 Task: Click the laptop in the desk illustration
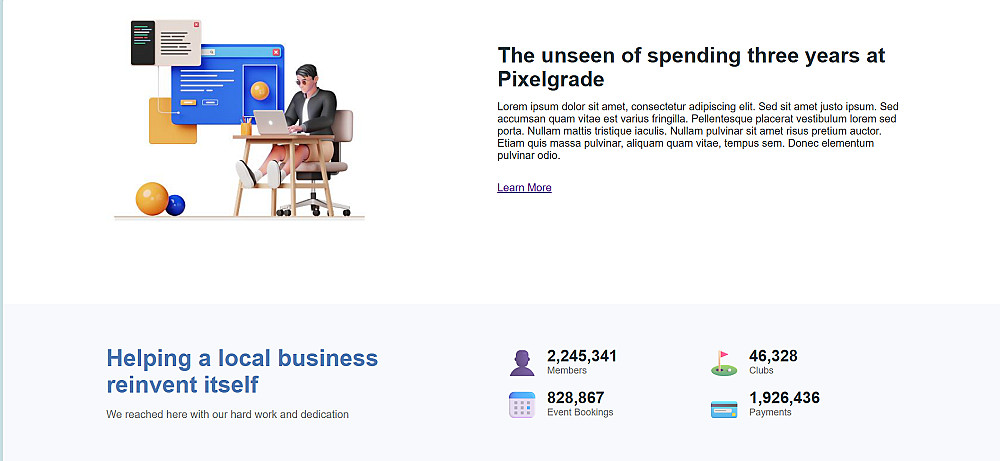tap(270, 122)
